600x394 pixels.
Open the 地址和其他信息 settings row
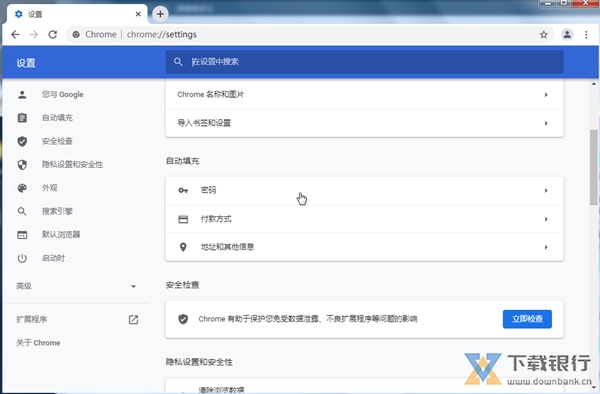364,247
